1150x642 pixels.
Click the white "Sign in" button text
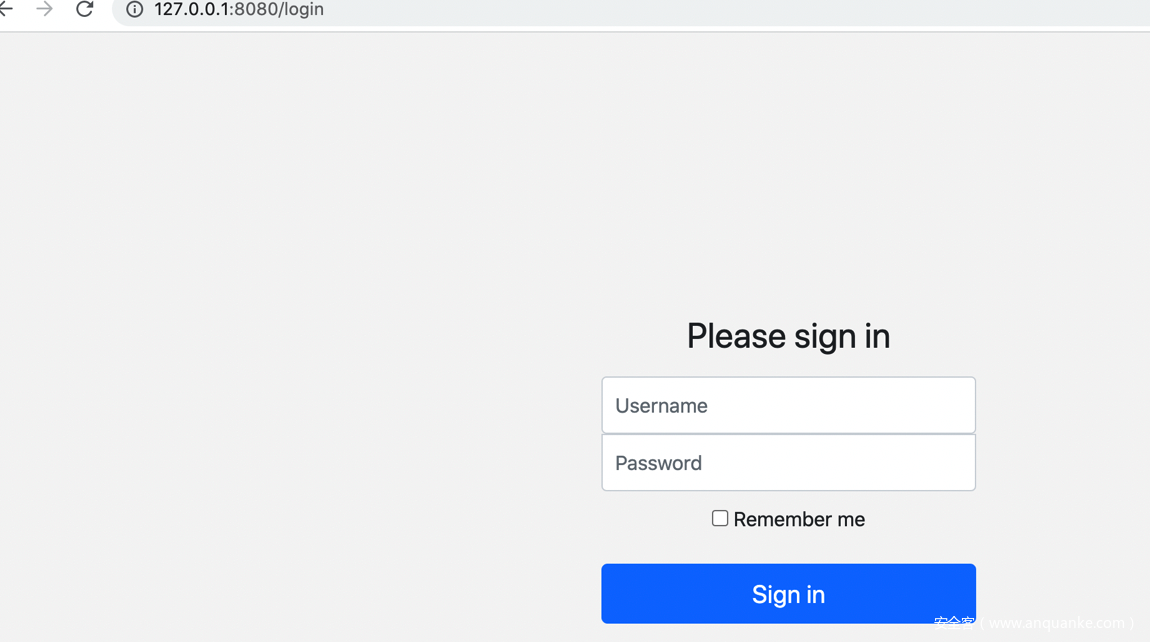[788, 595]
